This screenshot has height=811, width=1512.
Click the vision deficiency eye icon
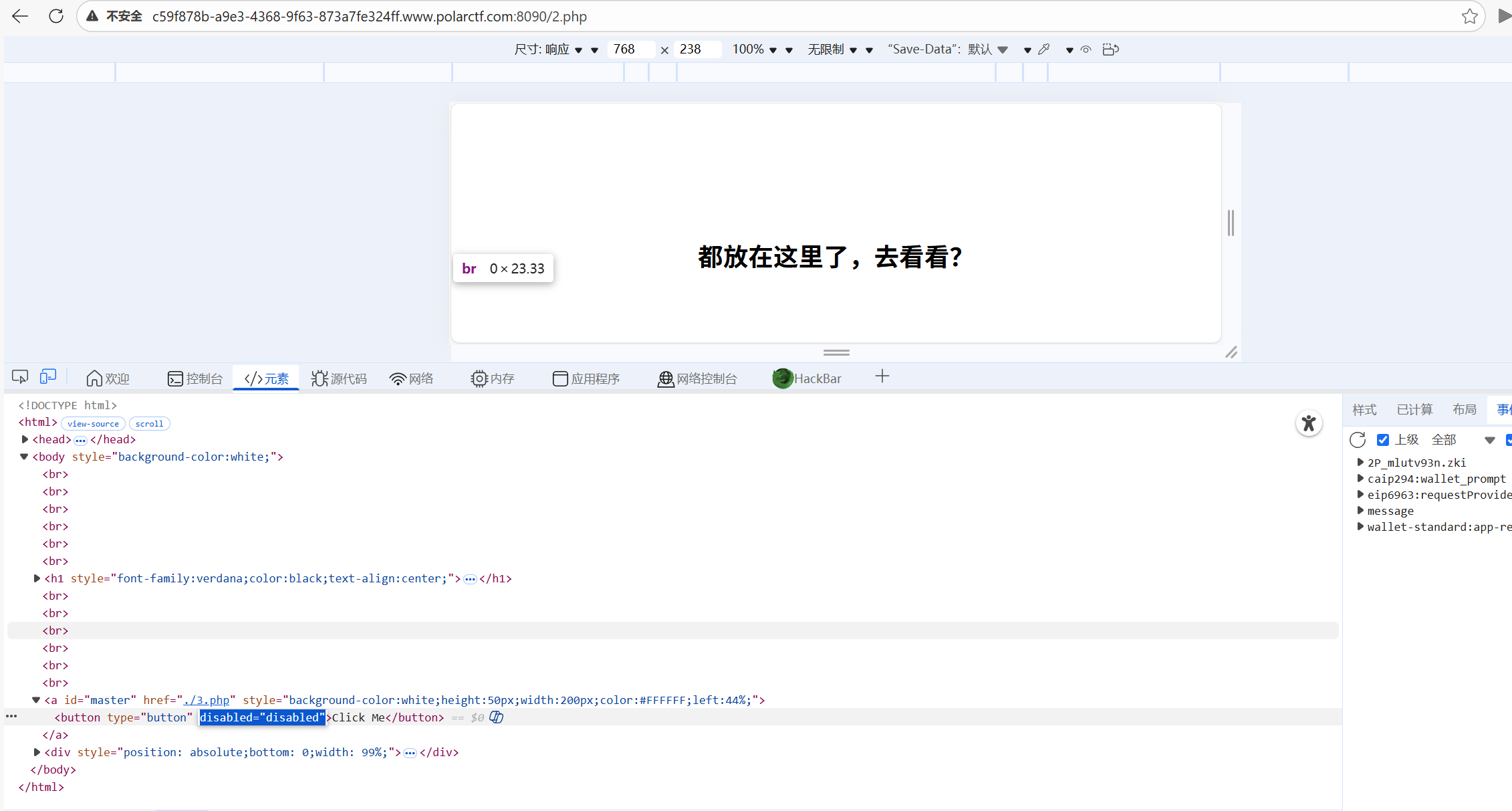pyautogui.click(x=1086, y=49)
